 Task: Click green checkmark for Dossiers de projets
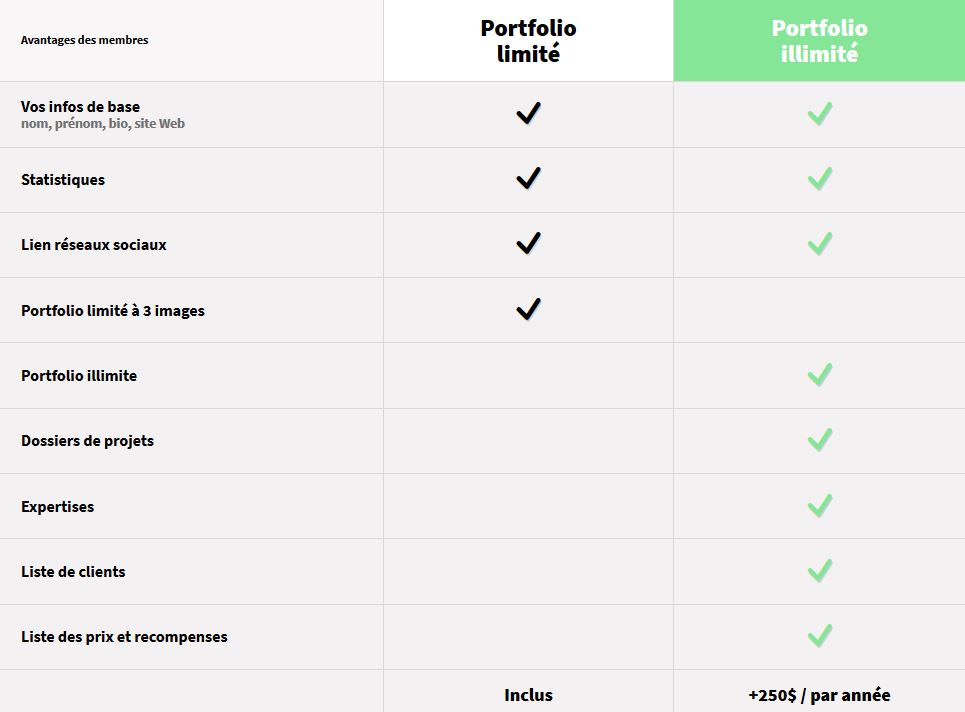pyautogui.click(x=820, y=440)
